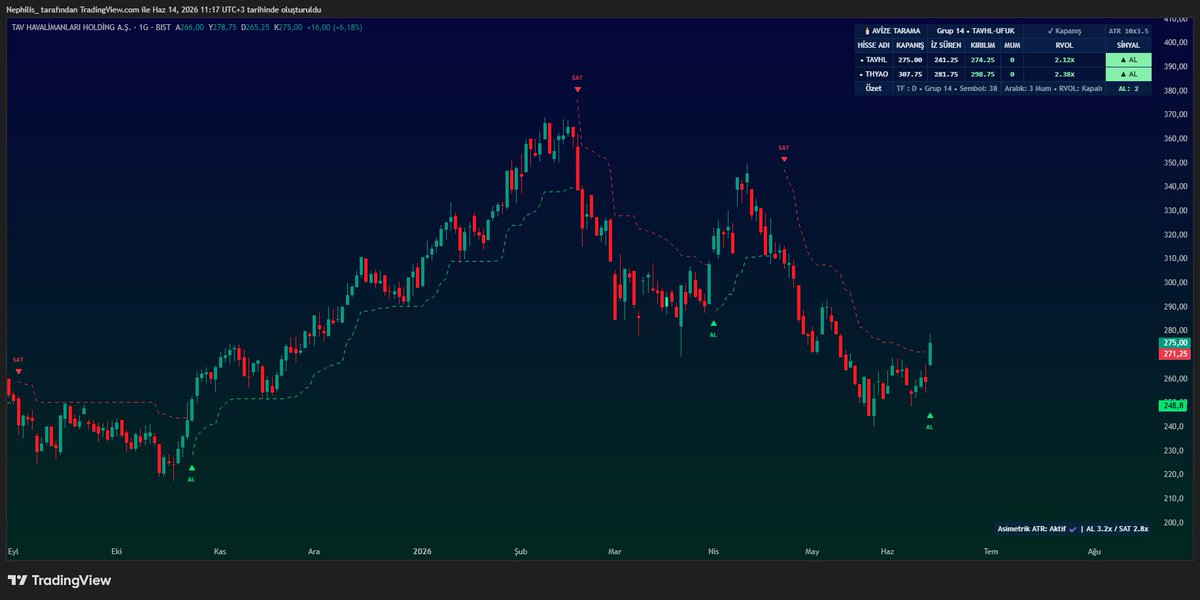Click the green 248,6 price axis label

click(1172, 405)
